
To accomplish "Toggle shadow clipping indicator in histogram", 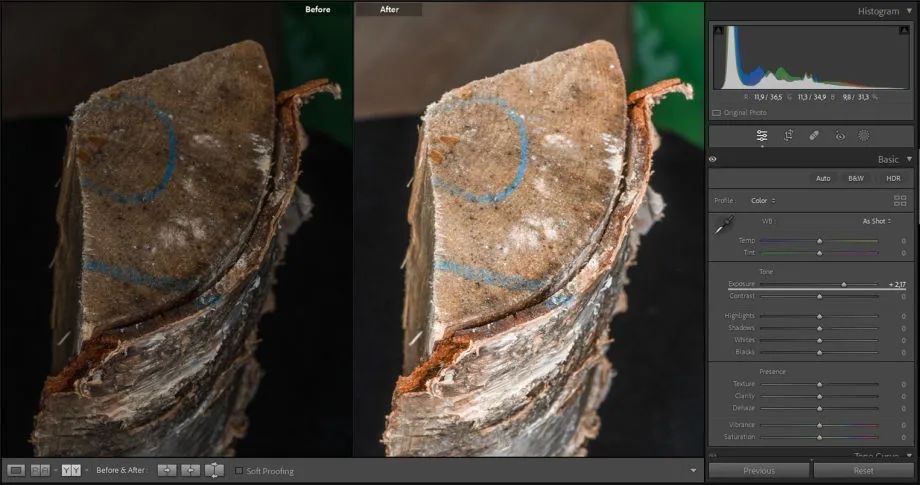I will pos(718,30).
